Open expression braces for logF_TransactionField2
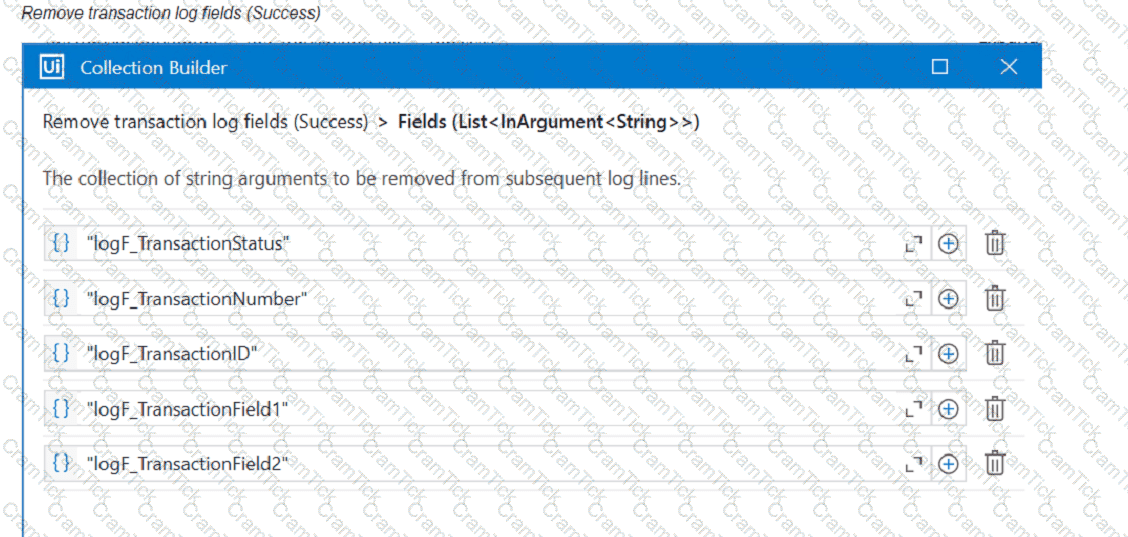Screen dimensions: 1128x537 [62, 464]
